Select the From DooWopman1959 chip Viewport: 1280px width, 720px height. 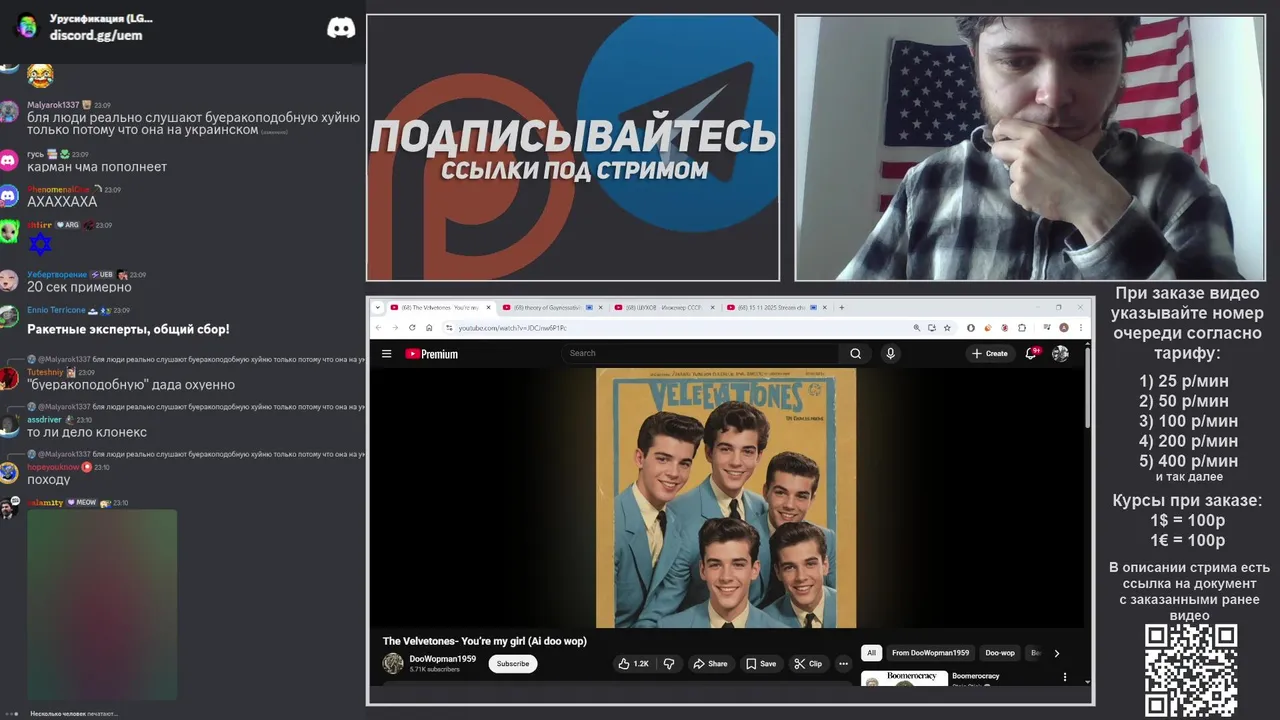[930, 653]
